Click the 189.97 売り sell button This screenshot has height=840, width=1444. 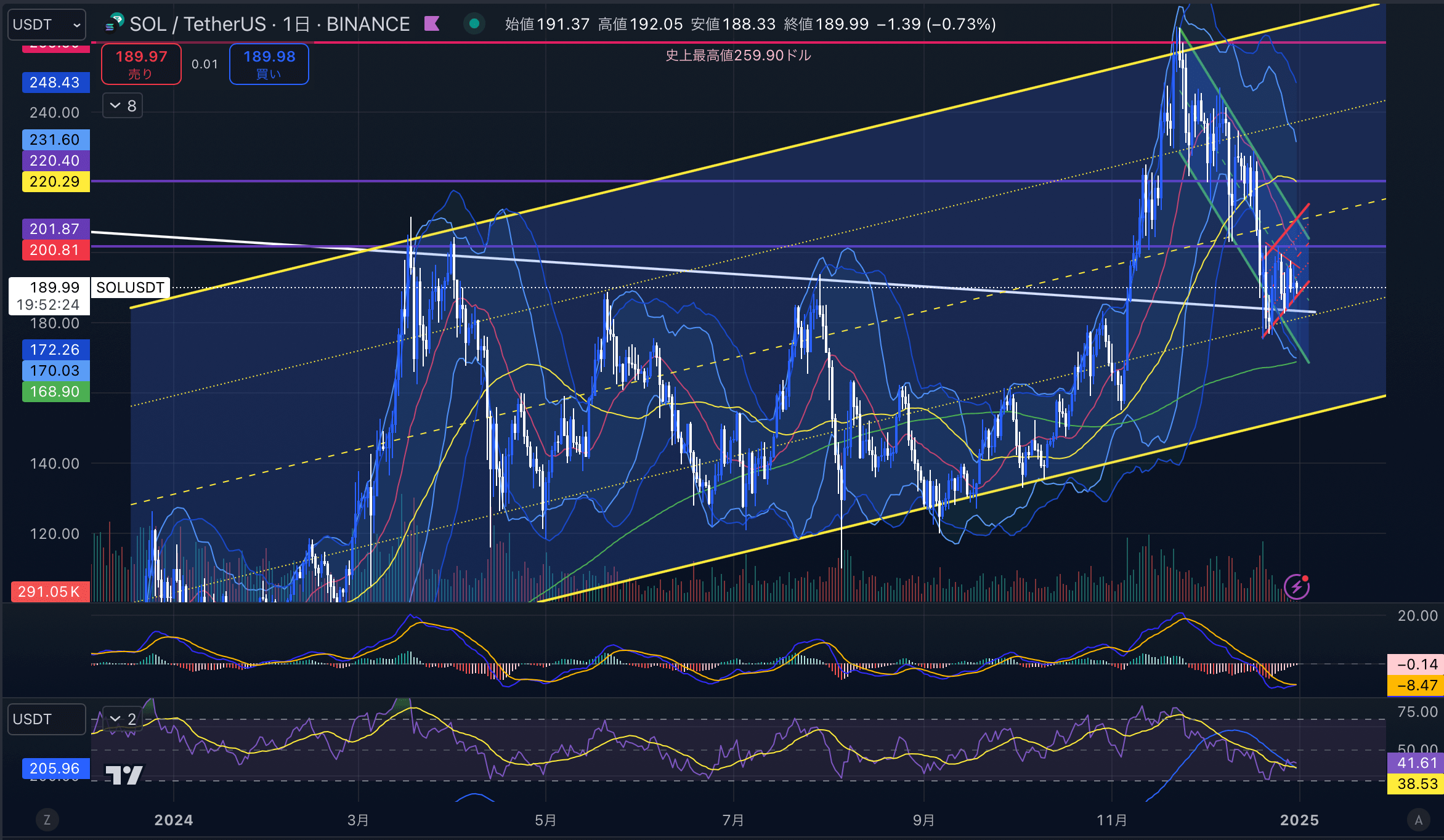click(x=141, y=64)
